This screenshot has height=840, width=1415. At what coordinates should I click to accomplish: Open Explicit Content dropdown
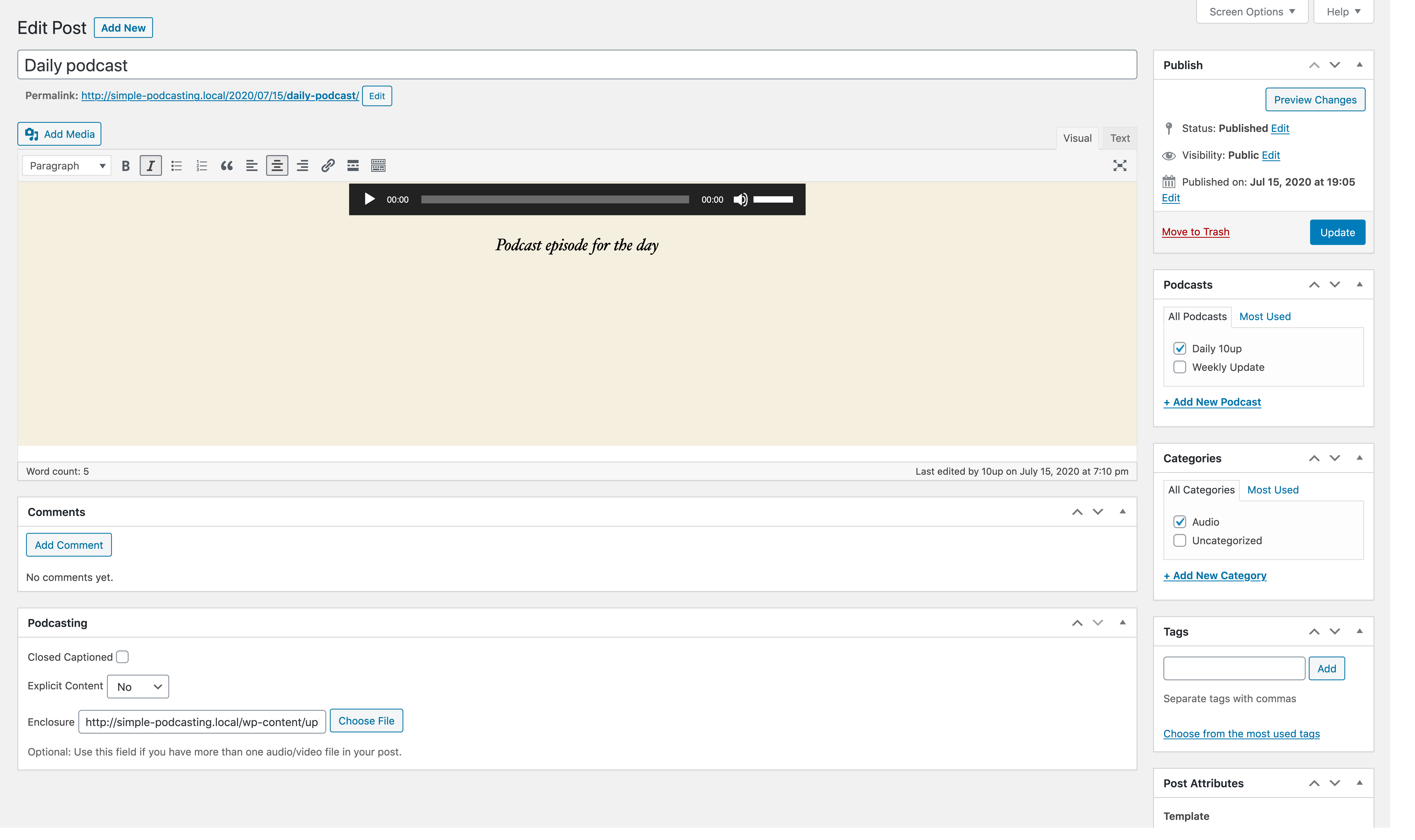tap(138, 687)
